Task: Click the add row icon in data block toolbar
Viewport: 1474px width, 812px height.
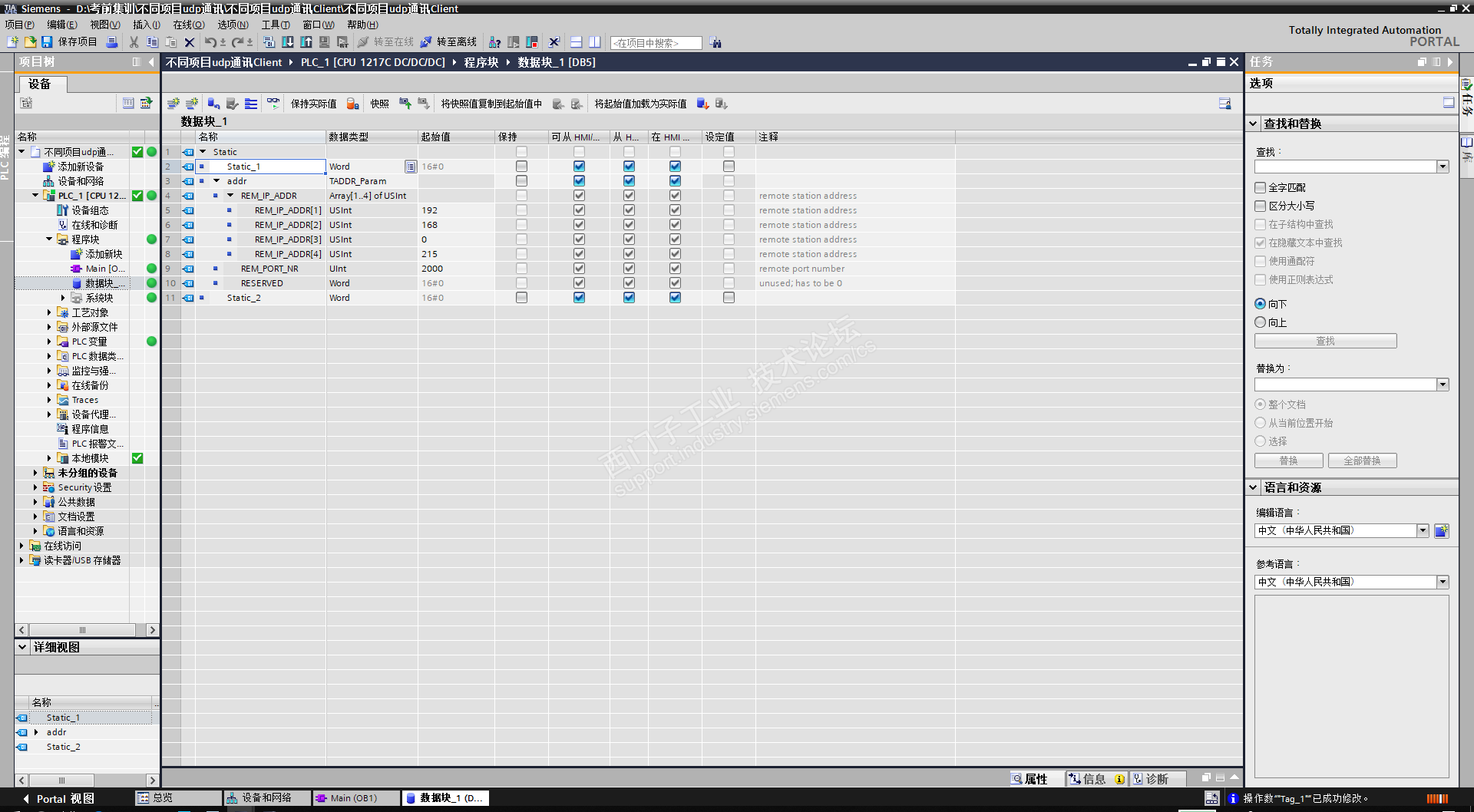Action: pos(192,104)
